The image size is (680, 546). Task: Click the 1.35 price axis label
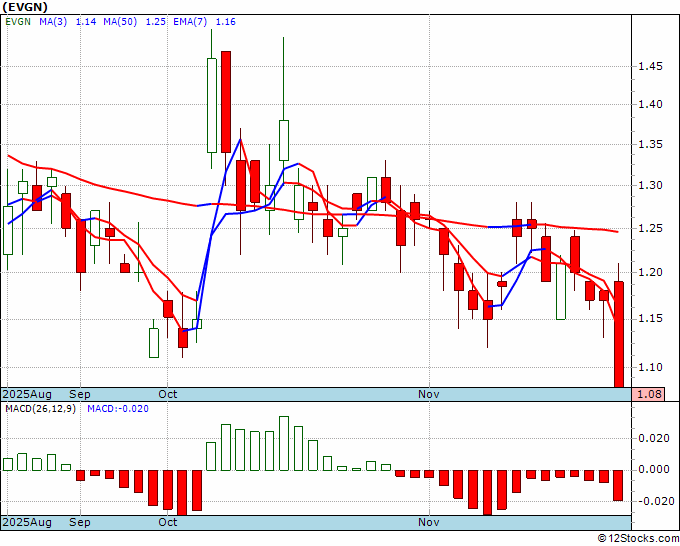(x=650, y=144)
